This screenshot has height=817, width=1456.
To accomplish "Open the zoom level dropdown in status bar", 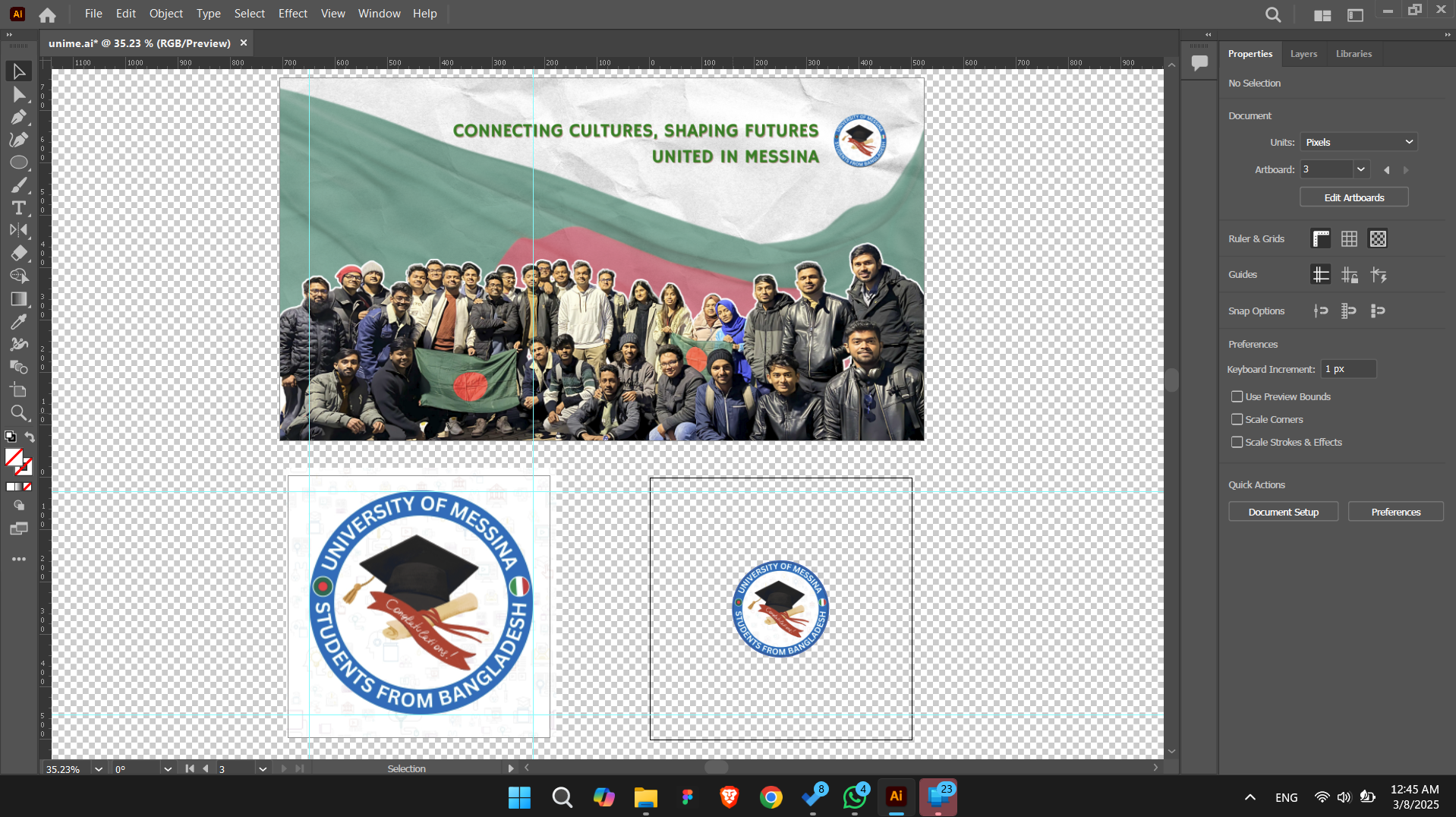I will [99, 769].
